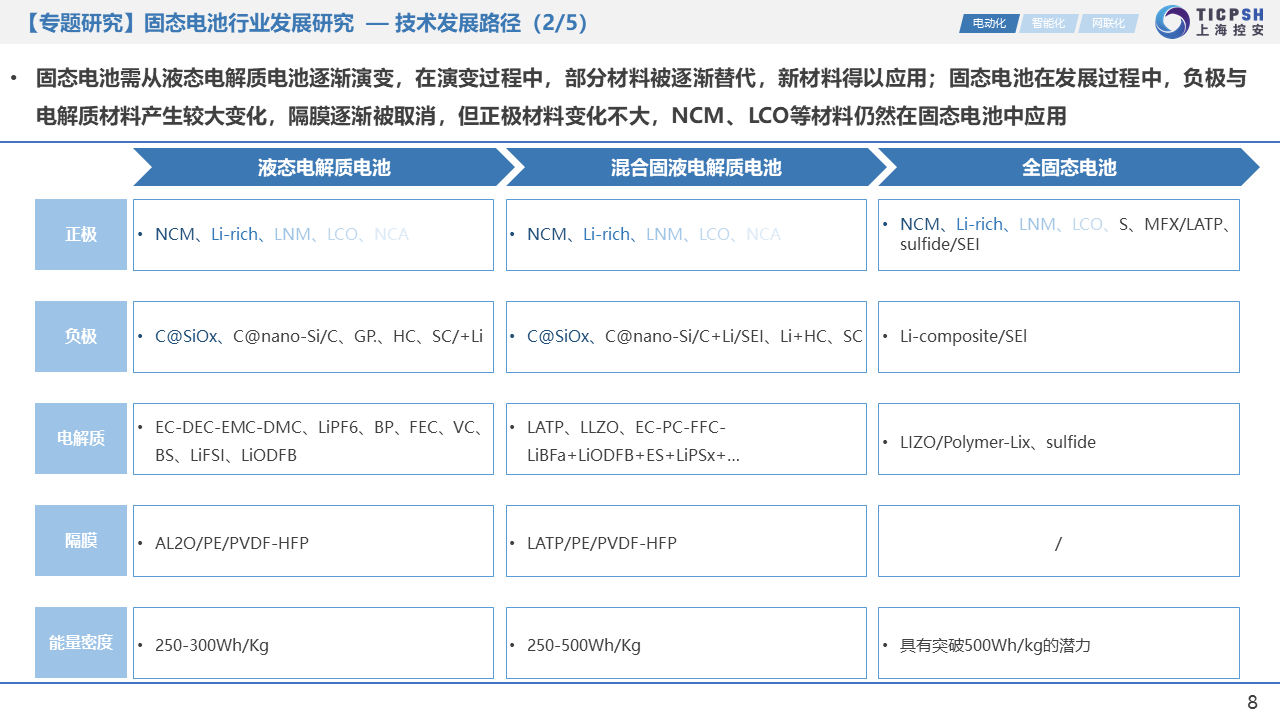Switch to the 智能化 tab
1280x720 pixels.
pos(1048,23)
